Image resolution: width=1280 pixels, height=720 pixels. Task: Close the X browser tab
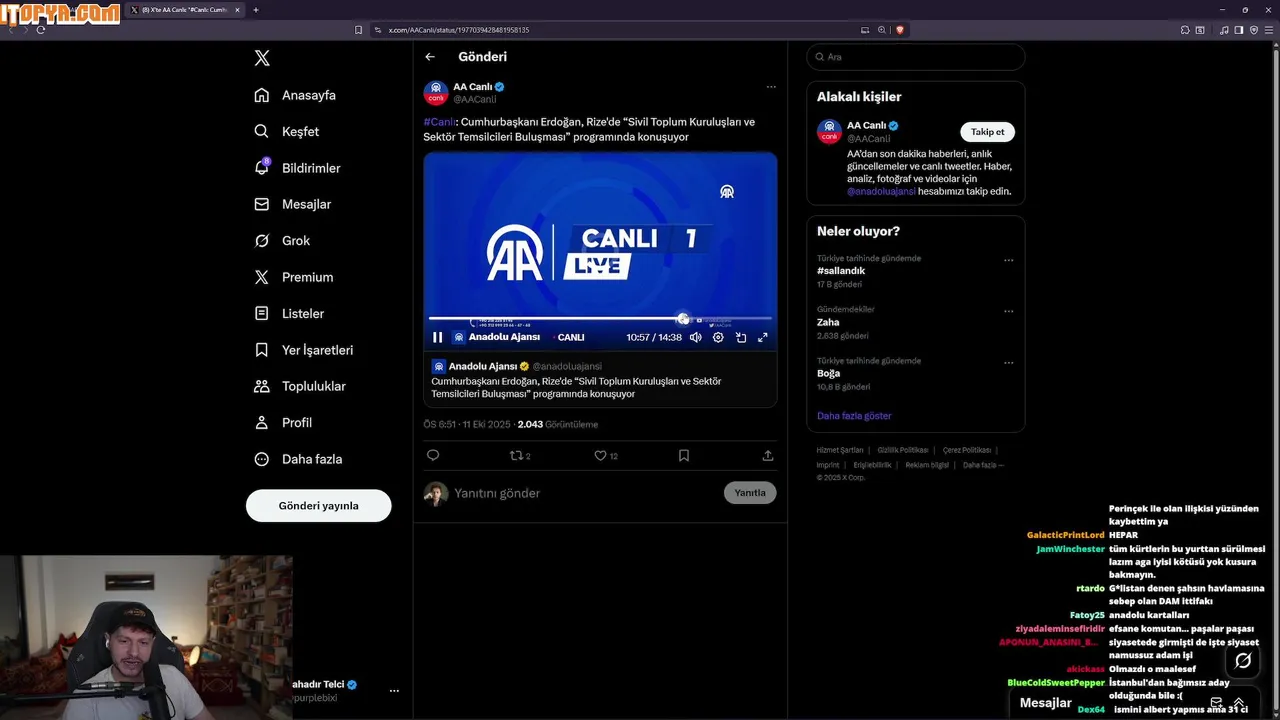(239, 10)
